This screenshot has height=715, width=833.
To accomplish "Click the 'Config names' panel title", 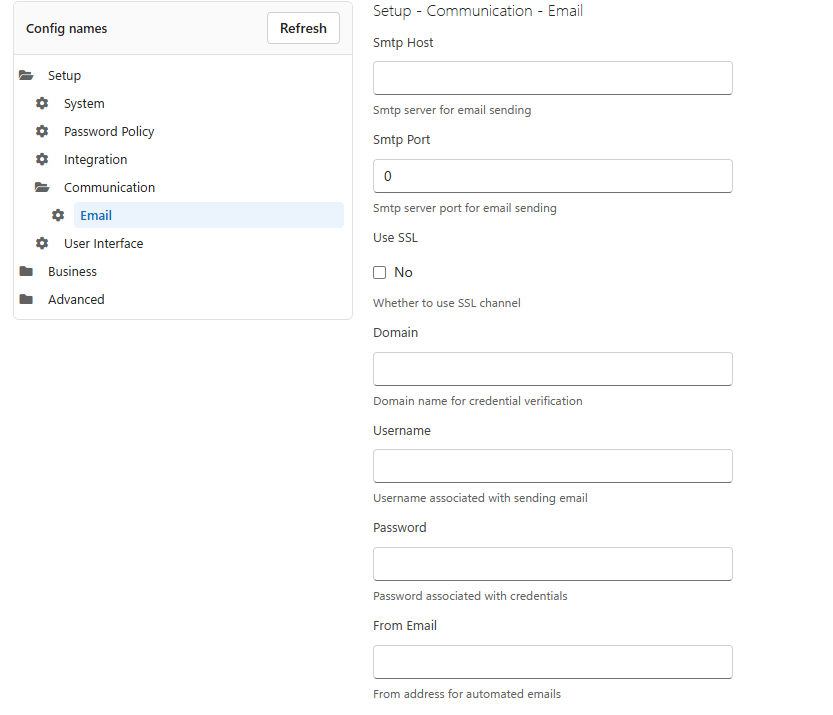I will [66, 29].
